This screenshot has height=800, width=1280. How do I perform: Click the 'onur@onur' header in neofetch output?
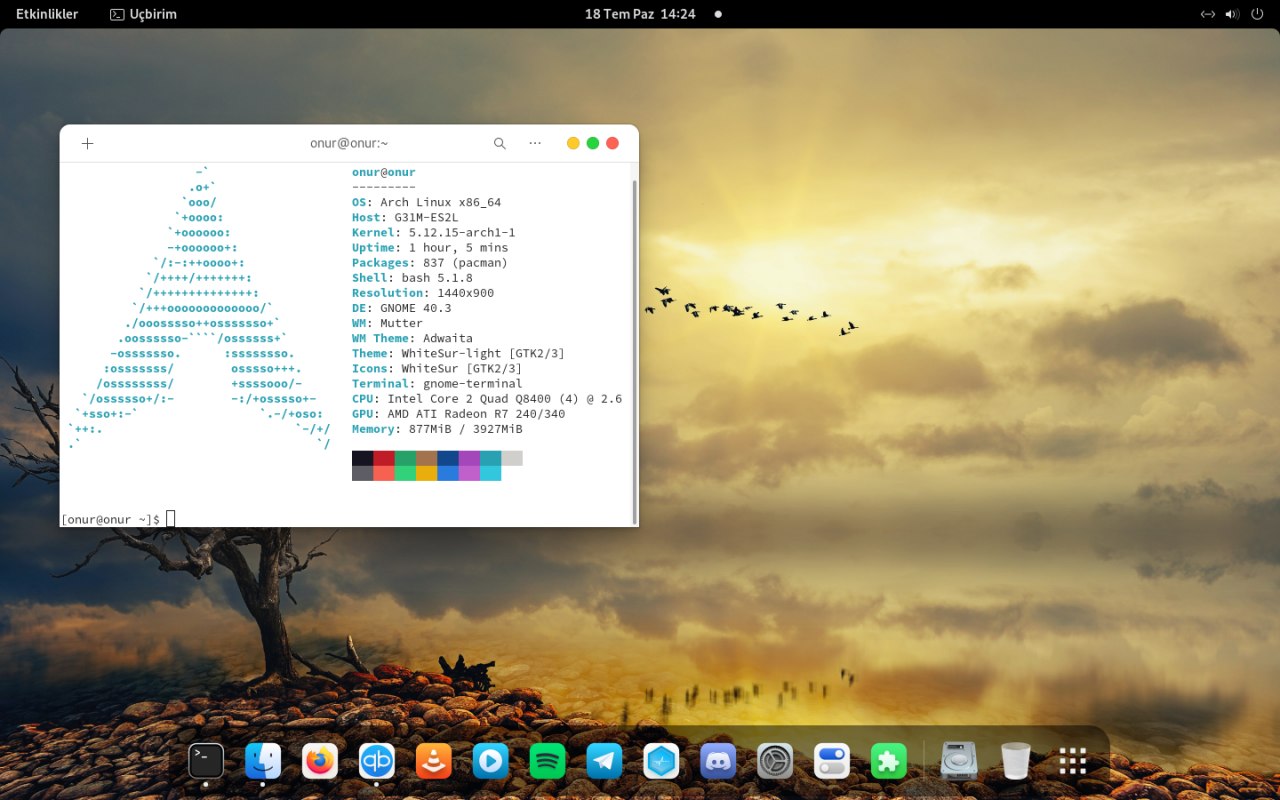point(383,172)
